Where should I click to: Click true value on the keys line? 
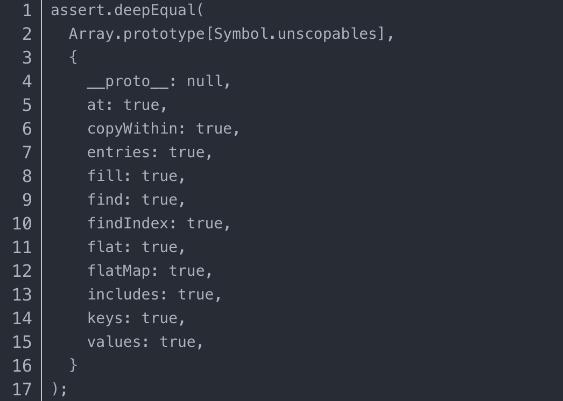point(159,318)
